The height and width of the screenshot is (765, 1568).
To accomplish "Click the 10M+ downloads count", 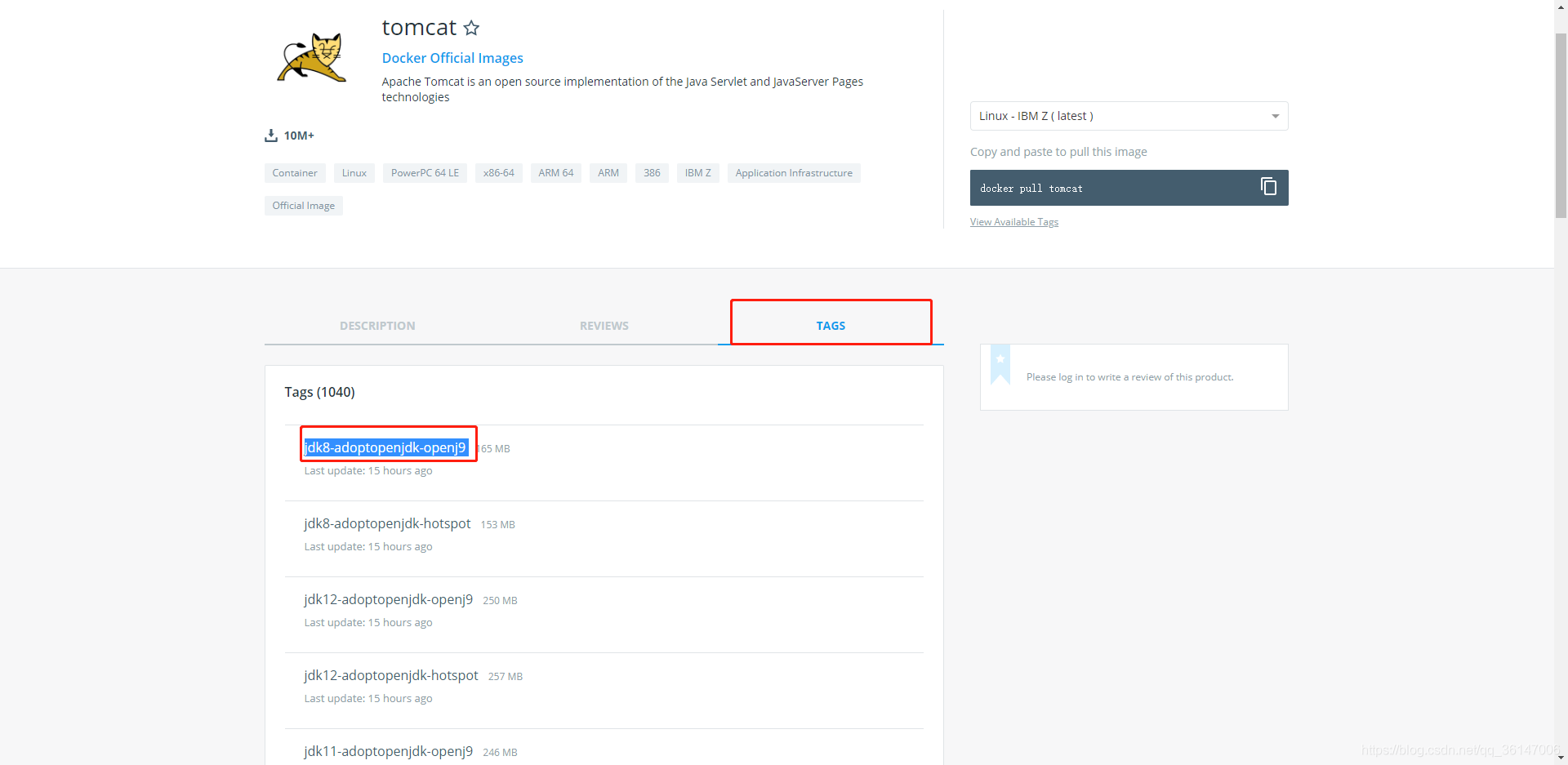I will click(299, 136).
